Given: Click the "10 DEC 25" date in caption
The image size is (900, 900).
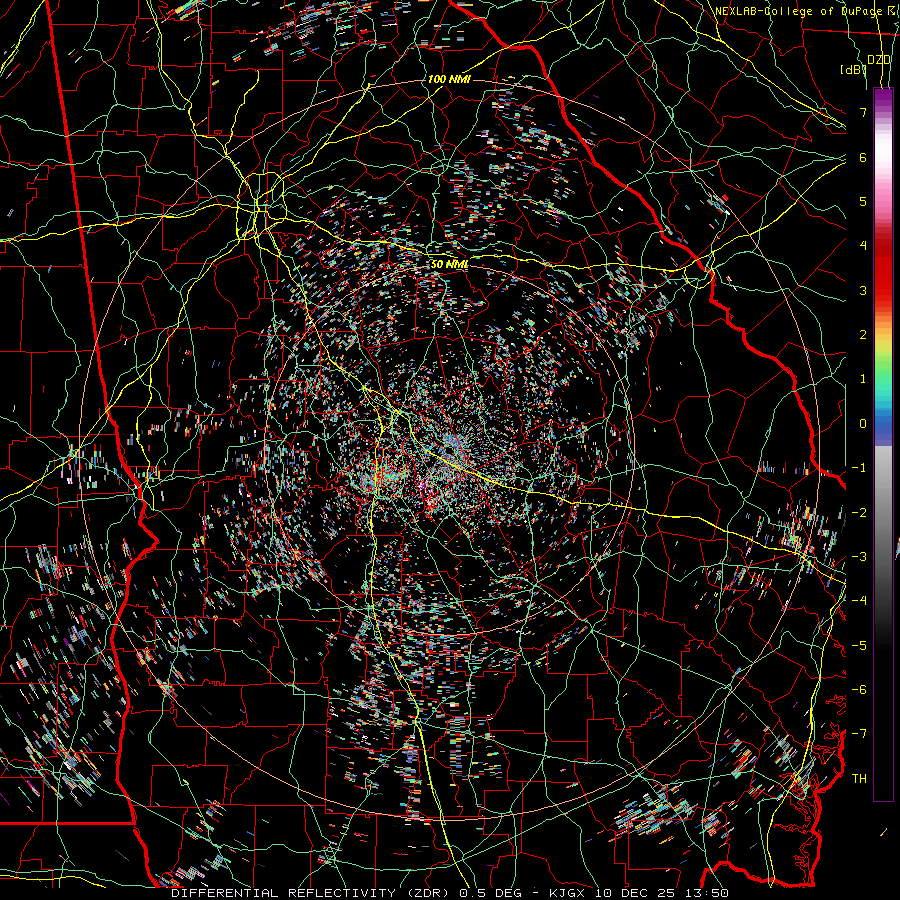Looking at the screenshot, I should click(x=634, y=893).
